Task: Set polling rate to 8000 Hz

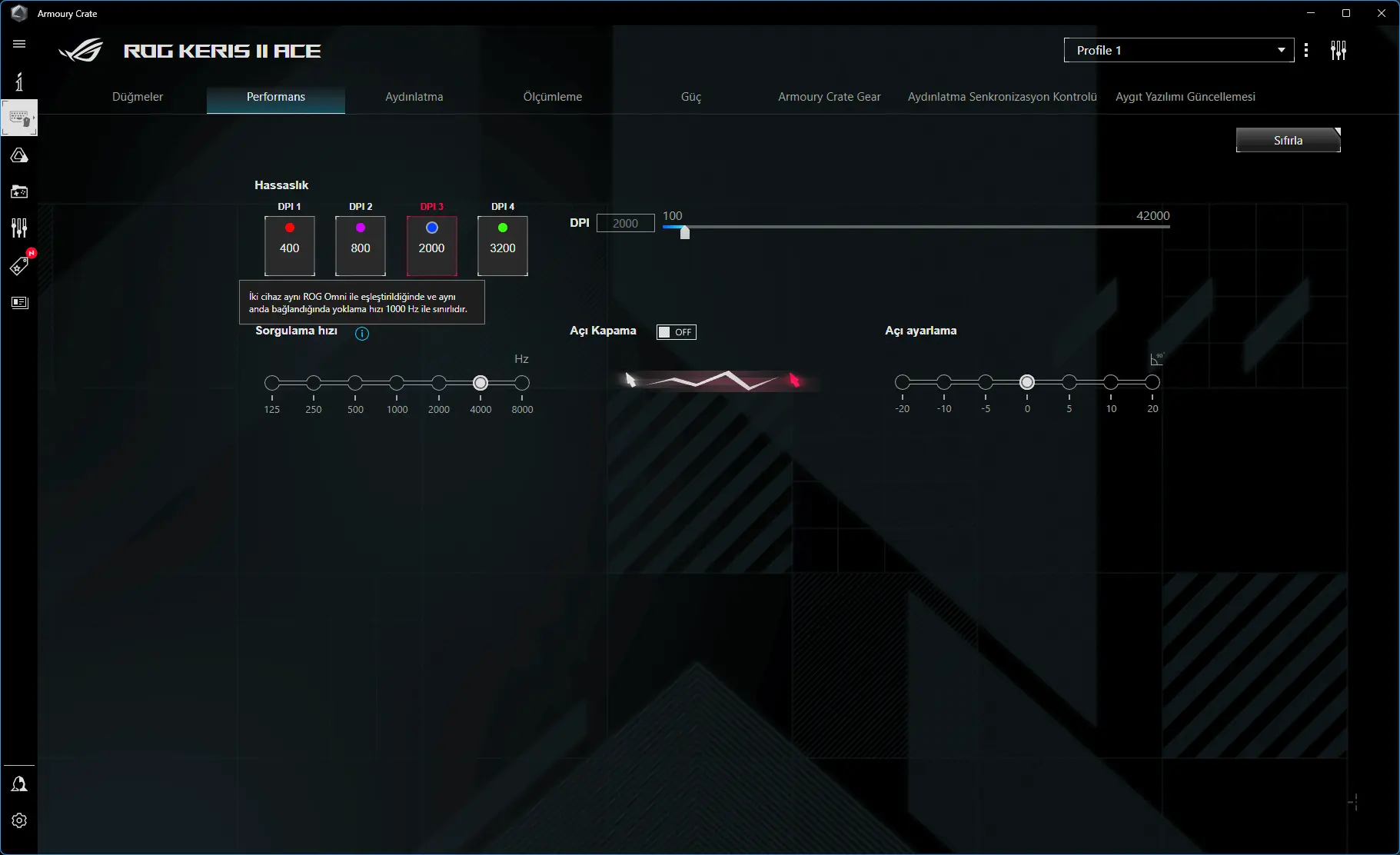Action: coord(522,383)
